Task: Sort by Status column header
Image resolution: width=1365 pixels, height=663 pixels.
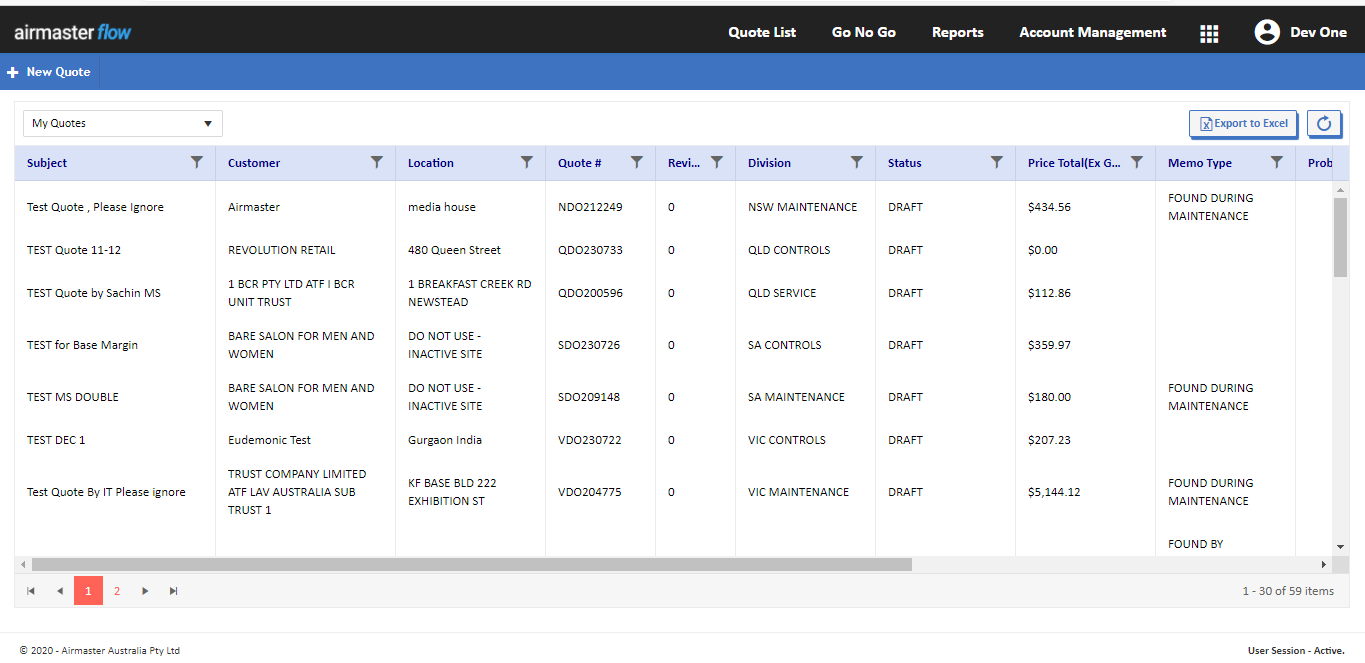Action: [905, 163]
